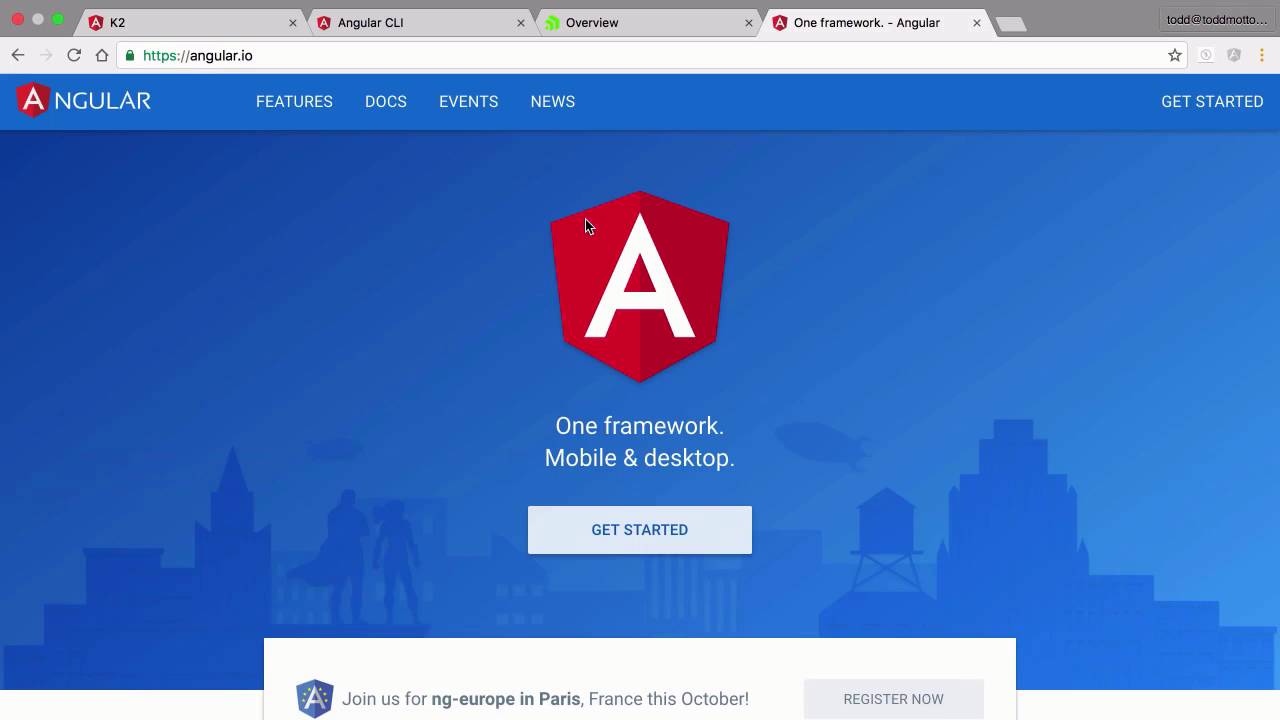Click the Angular logo in site header
This screenshot has height=720, width=1280.
pyautogui.click(x=83, y=100)
